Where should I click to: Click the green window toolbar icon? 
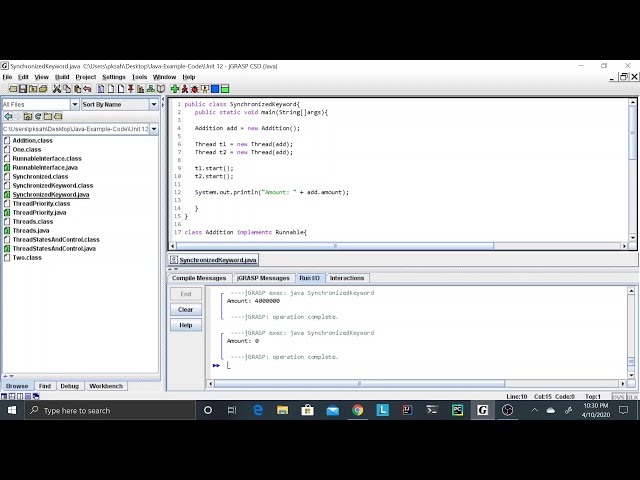click(x=225, y=89)
